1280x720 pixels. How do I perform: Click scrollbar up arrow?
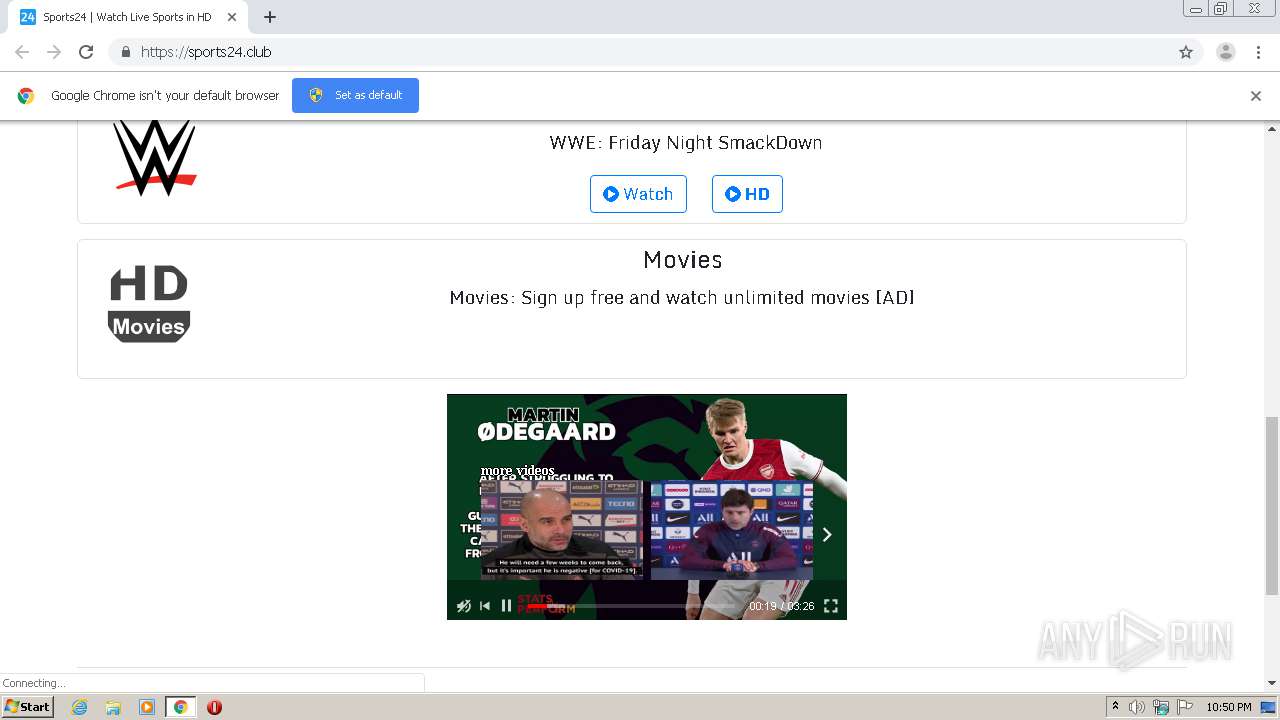1272,128
